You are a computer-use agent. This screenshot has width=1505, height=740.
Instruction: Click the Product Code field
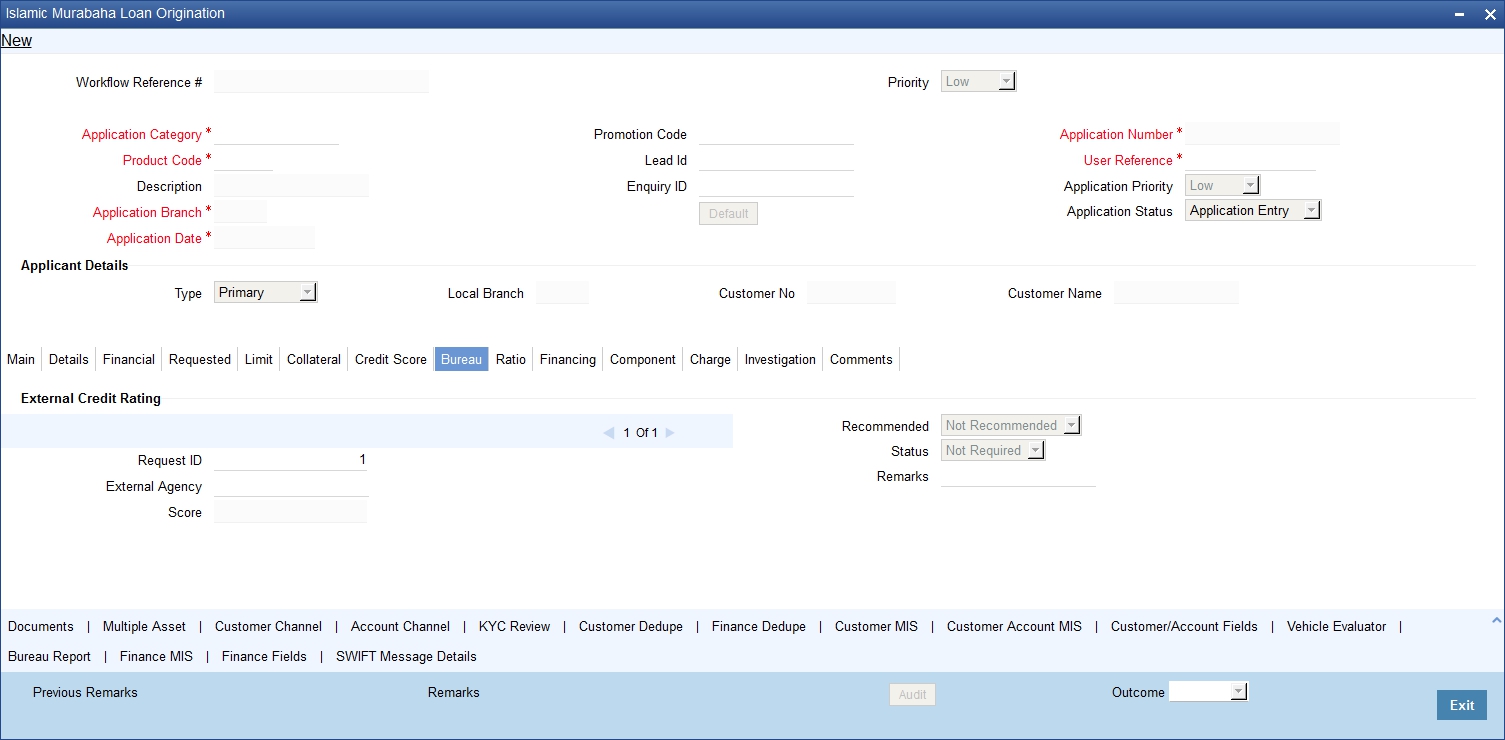pyautogui.click(x=243, y=160)
